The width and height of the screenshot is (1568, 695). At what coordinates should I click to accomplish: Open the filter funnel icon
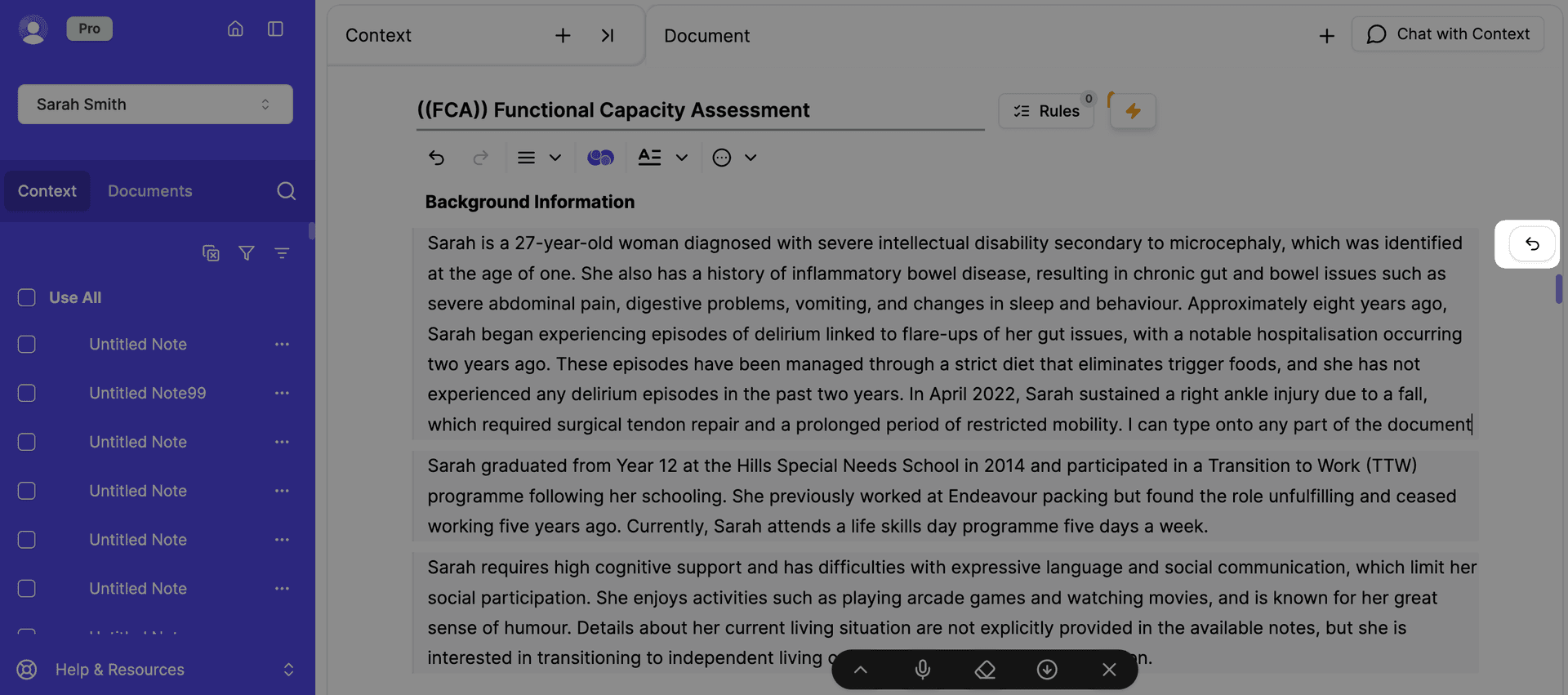point(246,253)
